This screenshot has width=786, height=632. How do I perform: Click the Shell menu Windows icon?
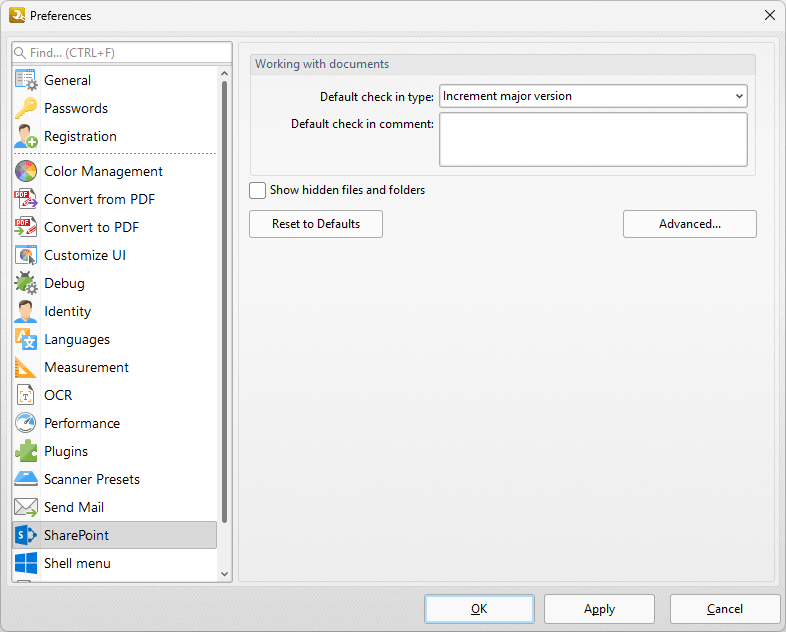coord(26,563)
